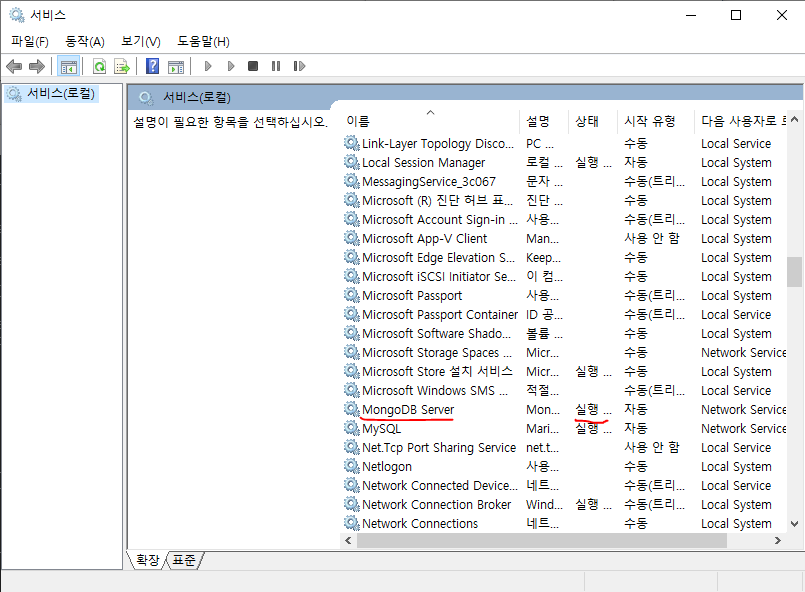Click gear icon of Net.Tcp Port Sharing Service

pos(352,447)
